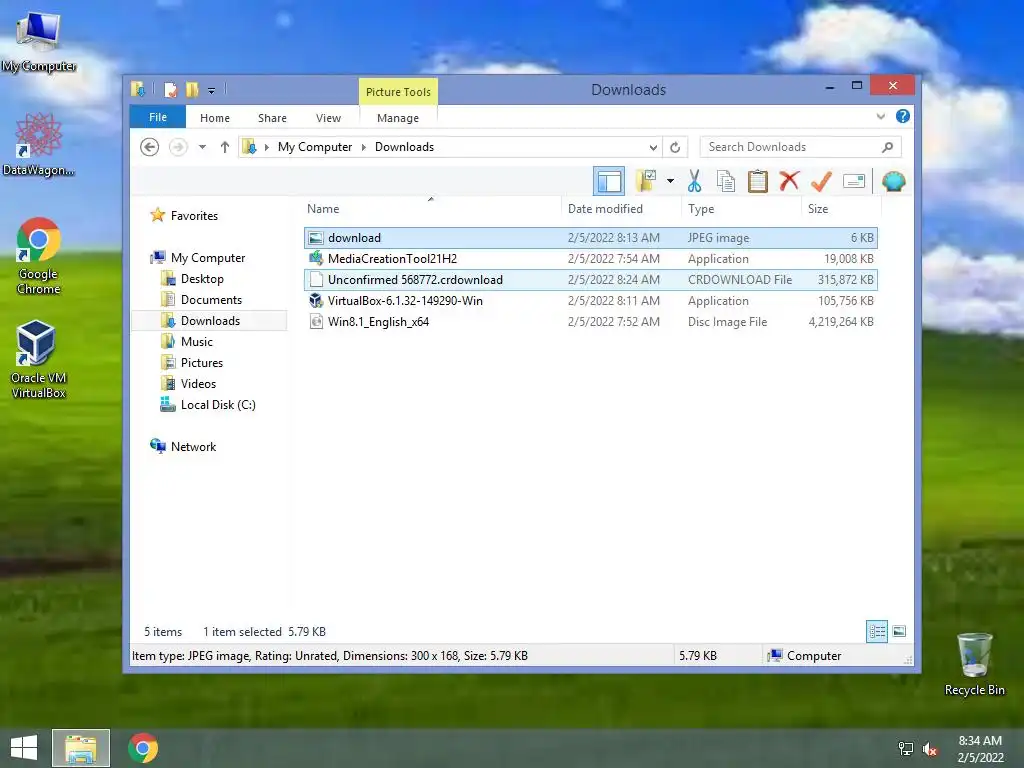Go up one folder level
Image resolution: width=1024 pixels, height=768 pixels.
[225, 147]
